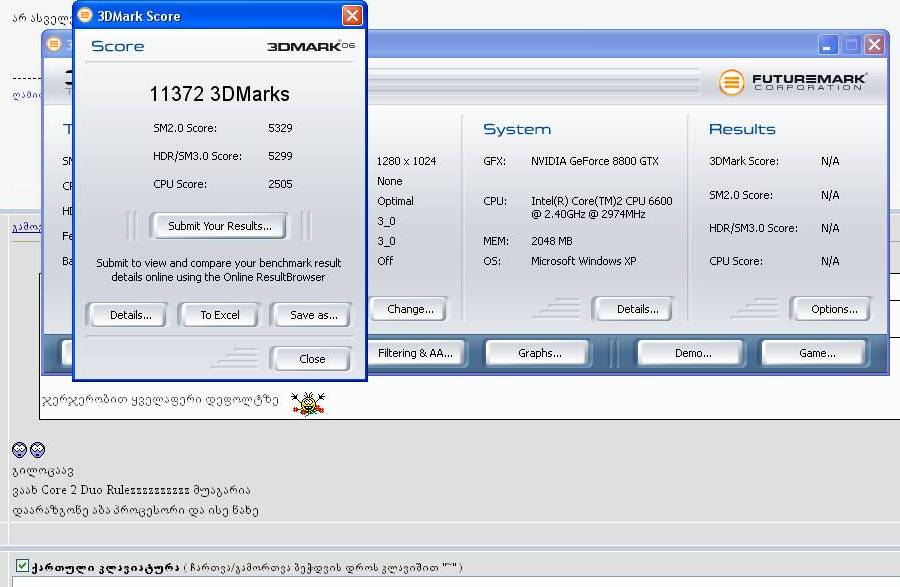Click the right blue wide-eyed emoticon

(x=37, y=449)
